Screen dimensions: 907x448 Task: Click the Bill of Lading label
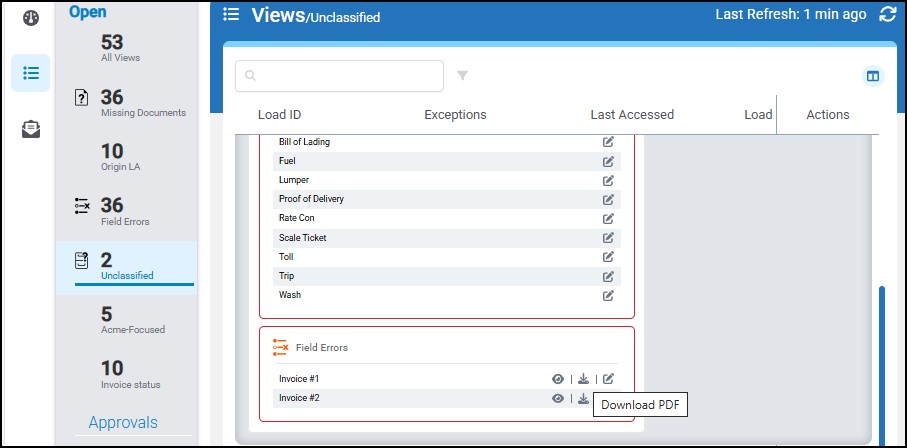(304, 142)
